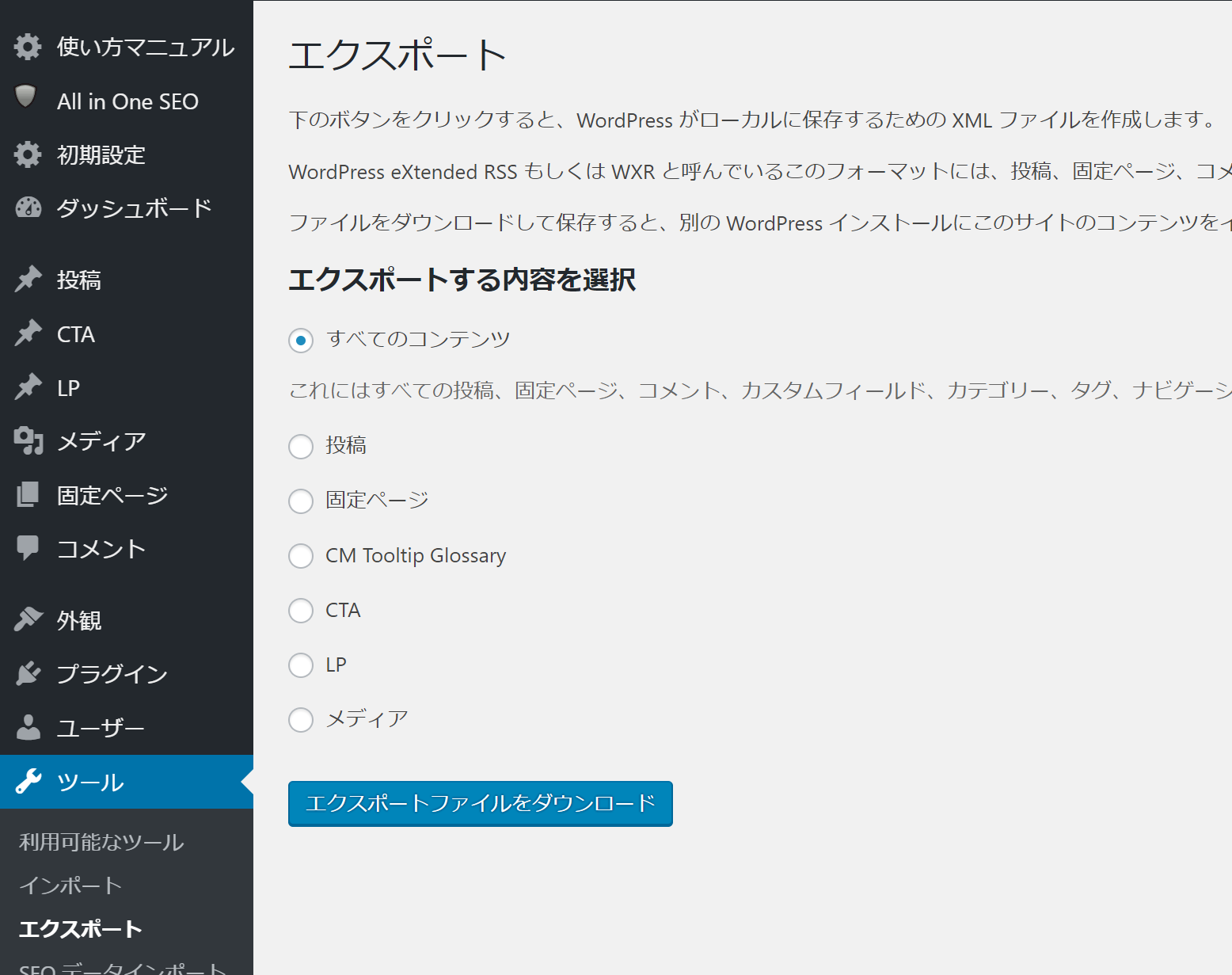The width and height of the screenshot is (1232, 975).
Task: Open the 外観 sidebar menu label
Action: click(79, 620)
